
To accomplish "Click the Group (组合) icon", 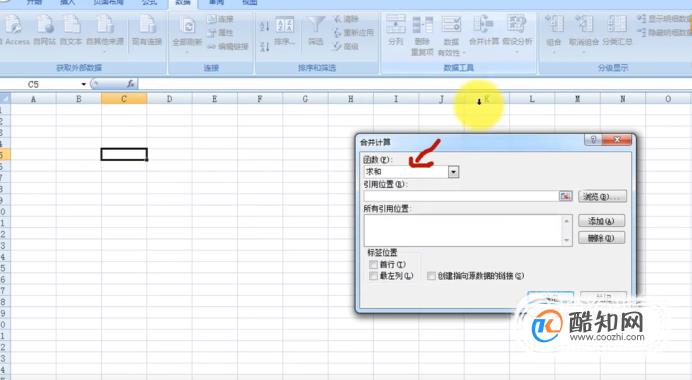I will [x=554, y=25].
